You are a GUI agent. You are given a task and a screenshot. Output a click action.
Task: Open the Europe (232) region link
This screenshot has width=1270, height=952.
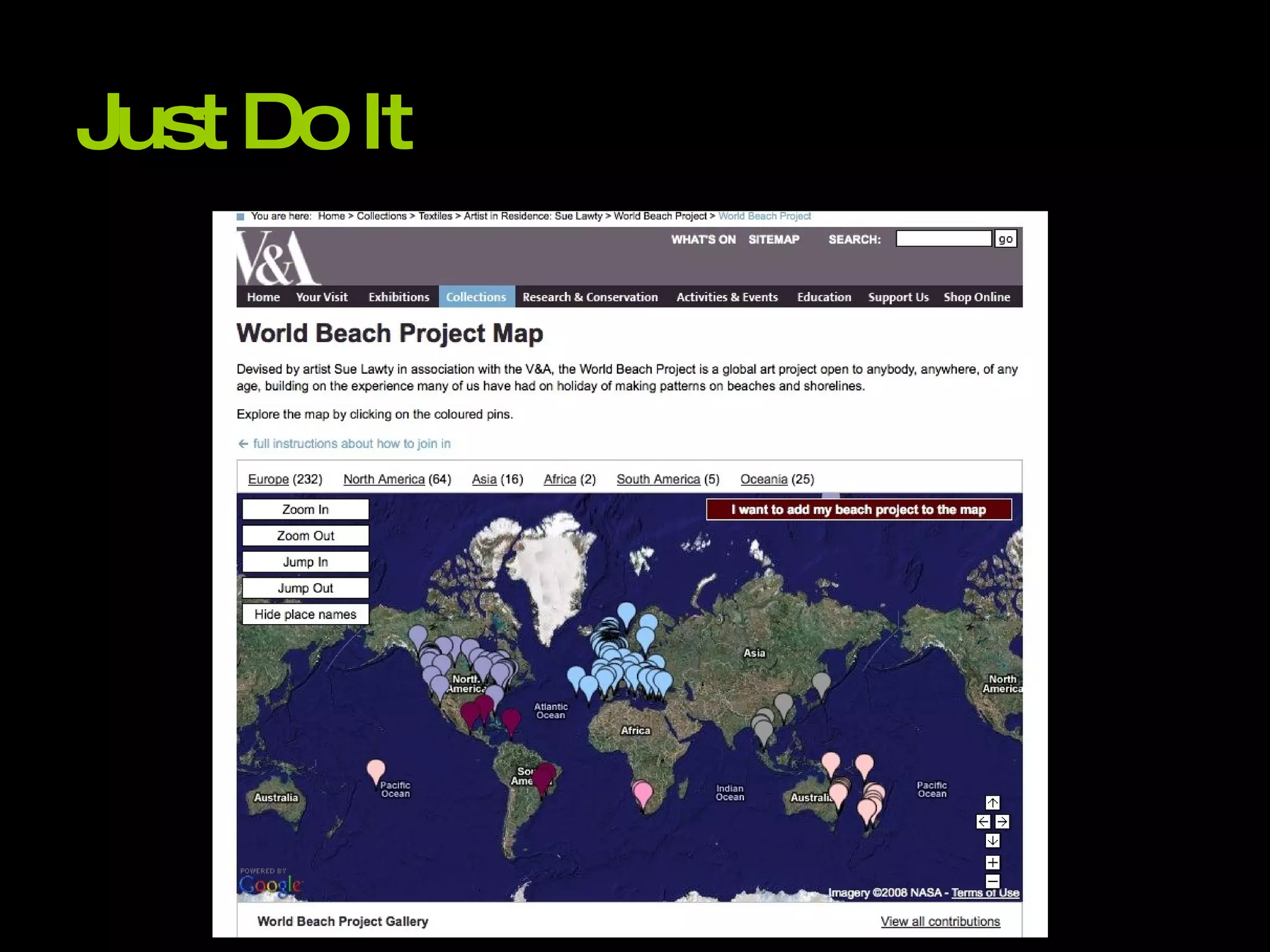[268, 479]
